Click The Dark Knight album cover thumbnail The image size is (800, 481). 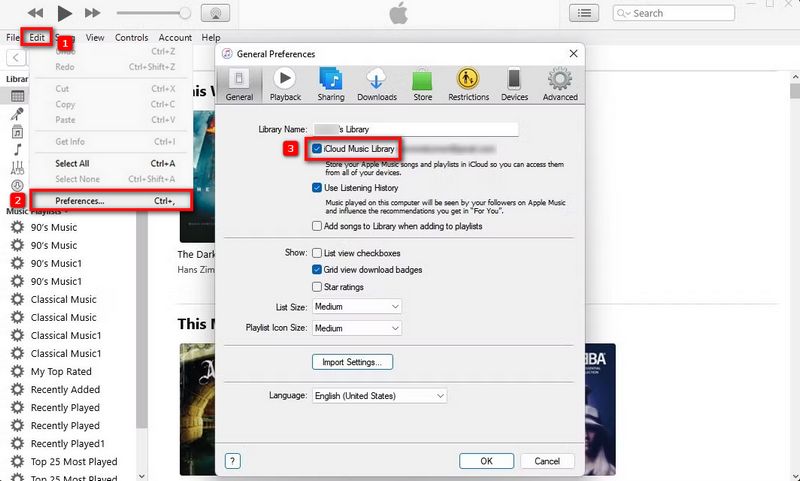click(x=197, y=176)
